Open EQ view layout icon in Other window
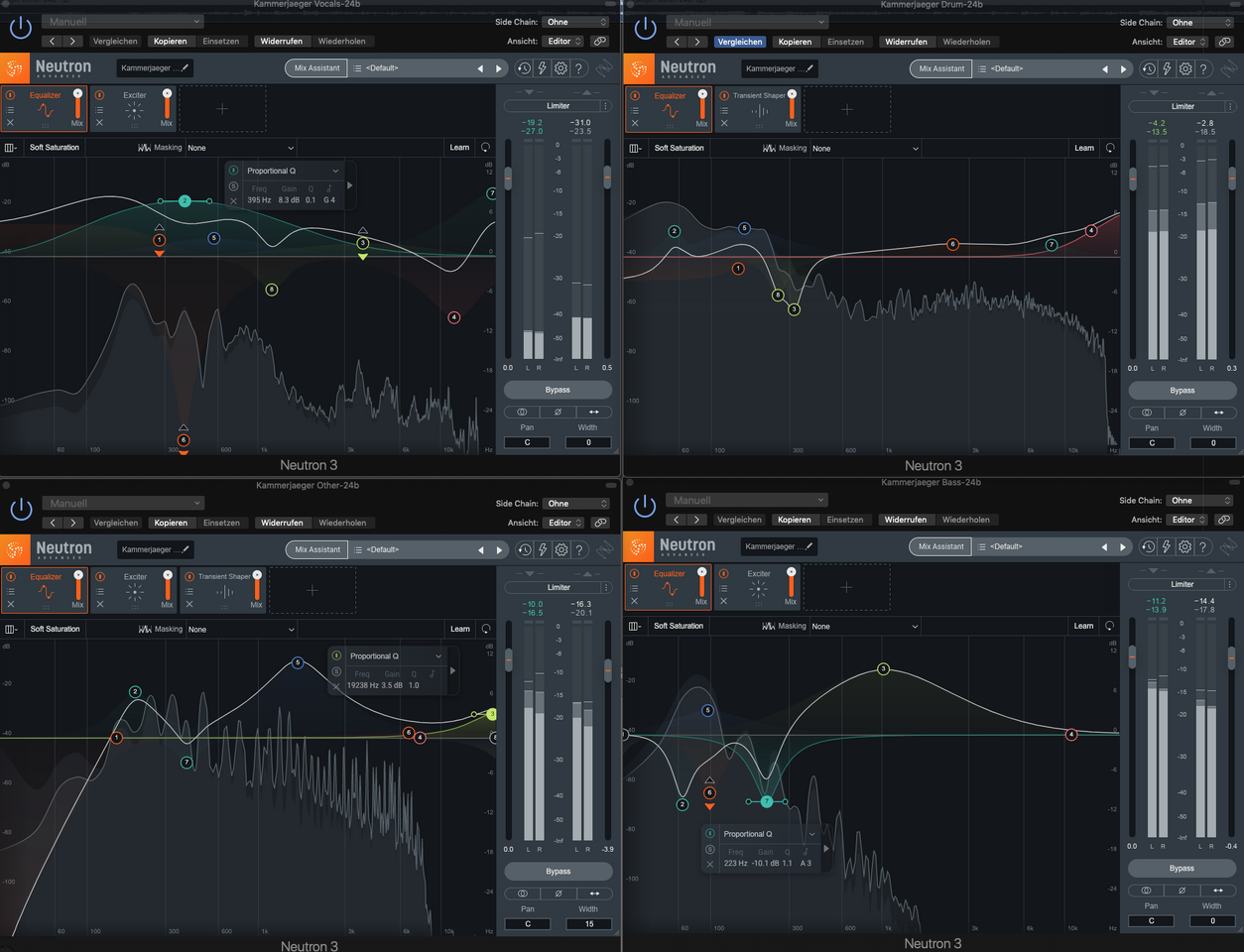The image size is (1244, 952). tap(10, 629)
